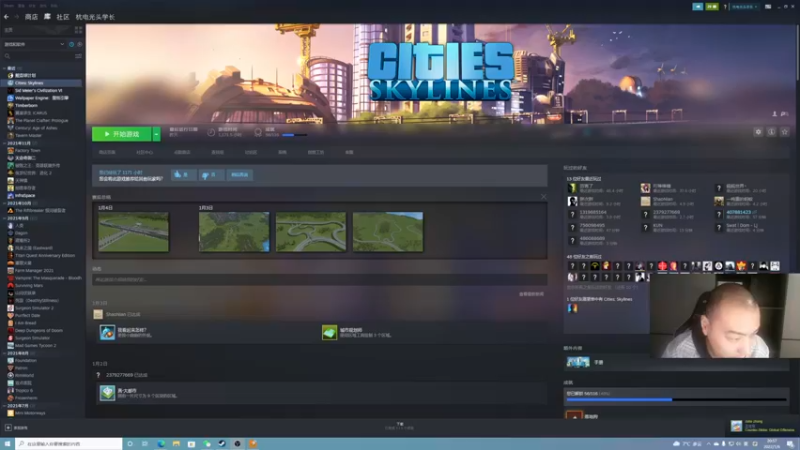Select Sid Meier's Civilization VI
This screenshot has height=450, width=800.
pyautogui.click(x=38, y=90)
